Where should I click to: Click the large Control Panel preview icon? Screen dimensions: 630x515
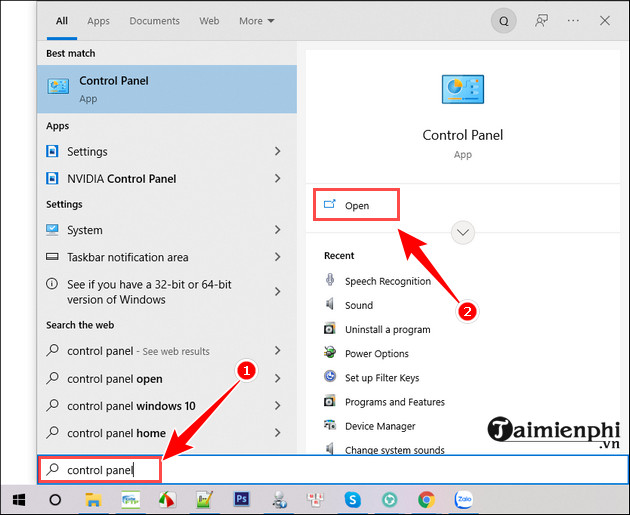click(463, 89)
